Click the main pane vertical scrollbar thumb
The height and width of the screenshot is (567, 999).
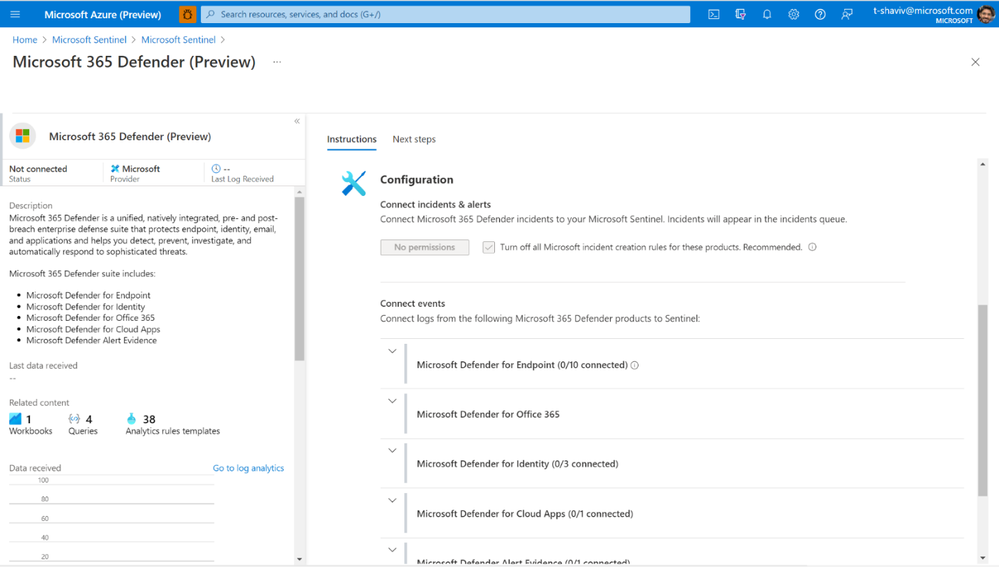point(982,400)
